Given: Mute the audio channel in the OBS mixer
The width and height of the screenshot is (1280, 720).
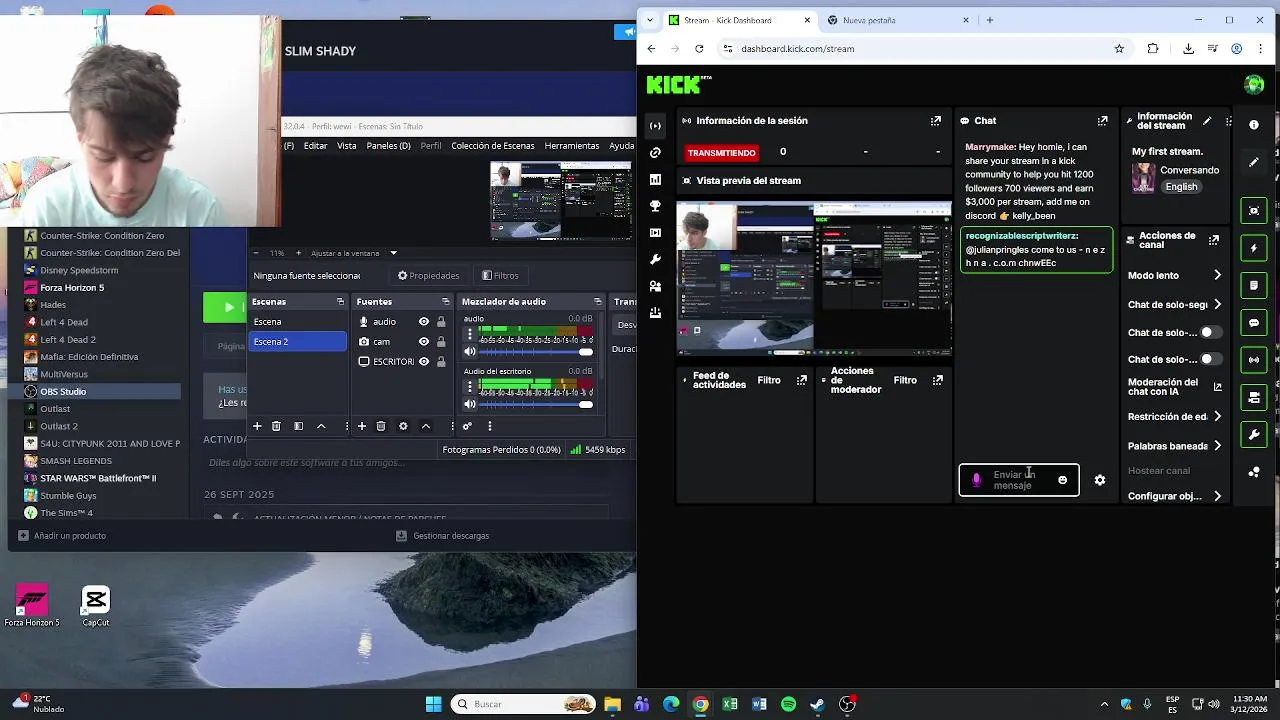Looking at the screenshot, I should click(470, 352).
